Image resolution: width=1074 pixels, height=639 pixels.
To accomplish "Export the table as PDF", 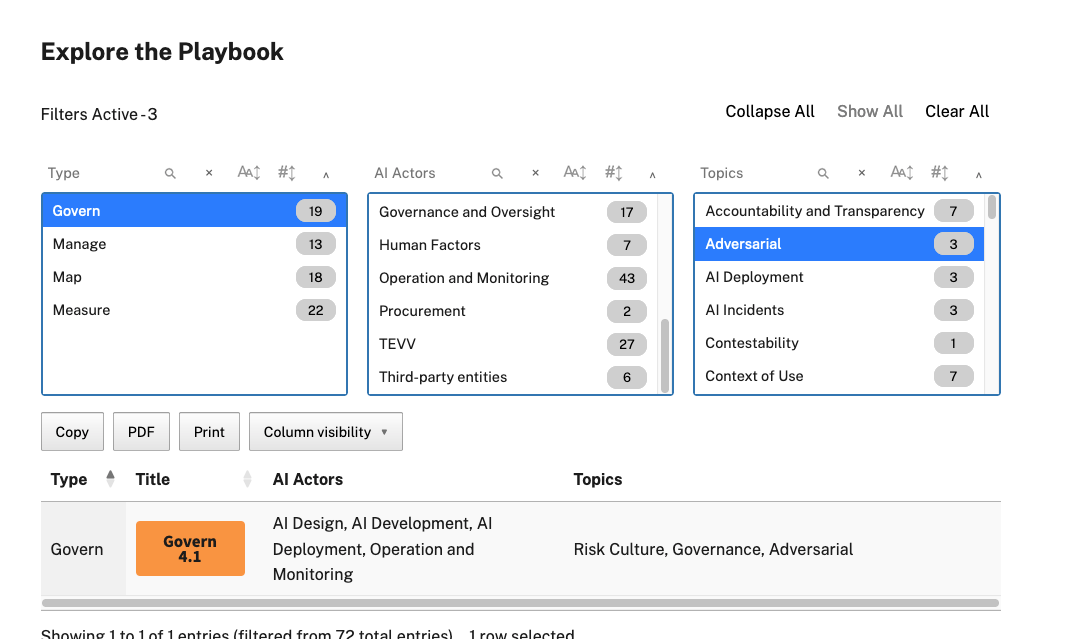I will click(x=141, y=431).
